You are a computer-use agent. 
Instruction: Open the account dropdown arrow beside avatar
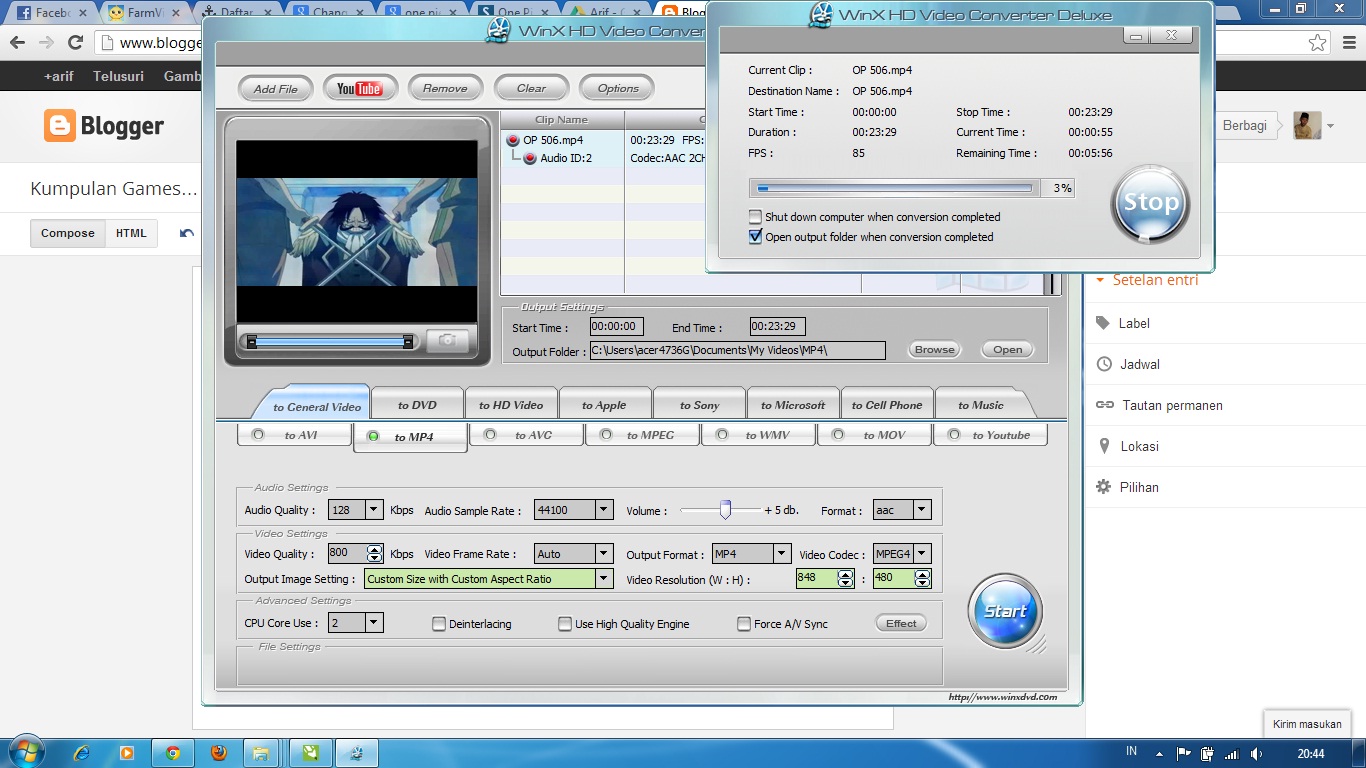click(1330, 126)
